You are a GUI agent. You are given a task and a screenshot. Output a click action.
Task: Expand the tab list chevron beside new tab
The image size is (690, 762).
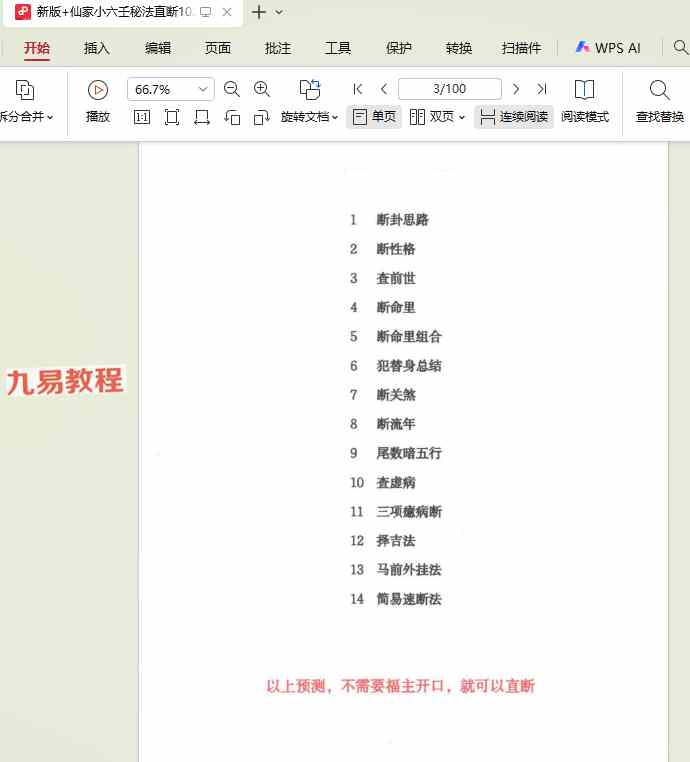(279, 12)
